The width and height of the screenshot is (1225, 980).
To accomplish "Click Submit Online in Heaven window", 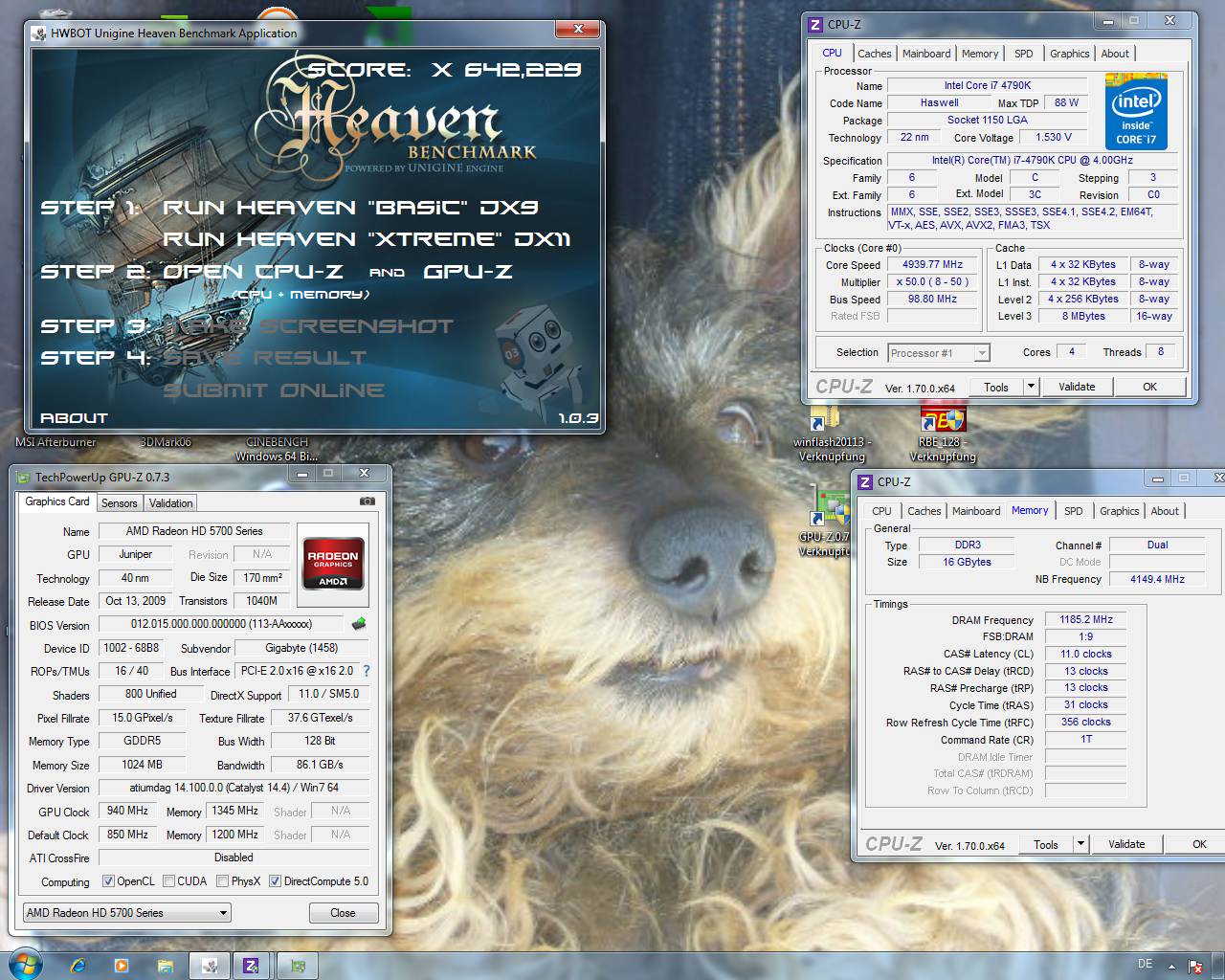I will tap(274, 390).
